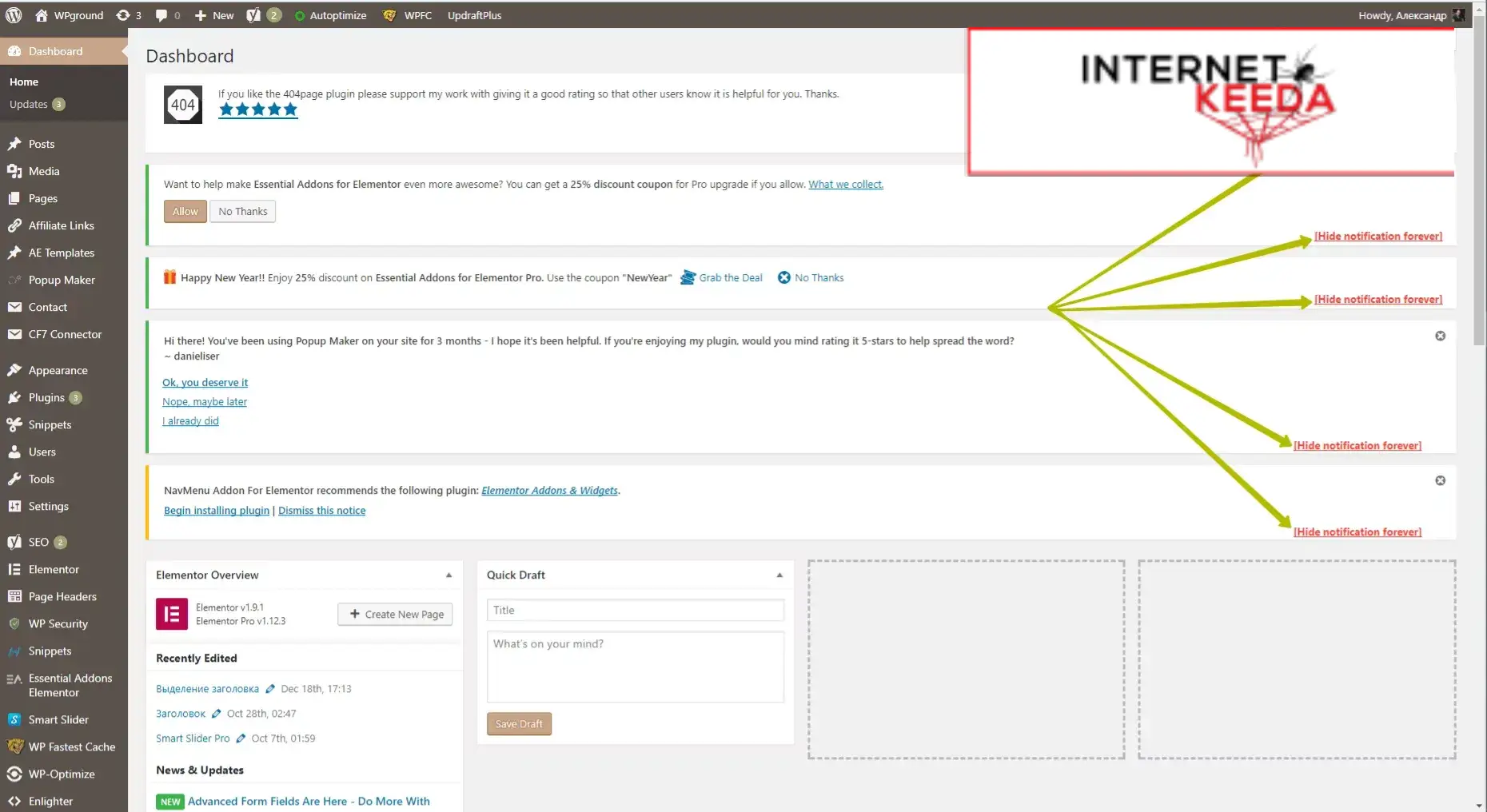Viewport: 1487px width, 812px height.
Task: Open Popup Maker menu
Action: click(x=64, y=280)
